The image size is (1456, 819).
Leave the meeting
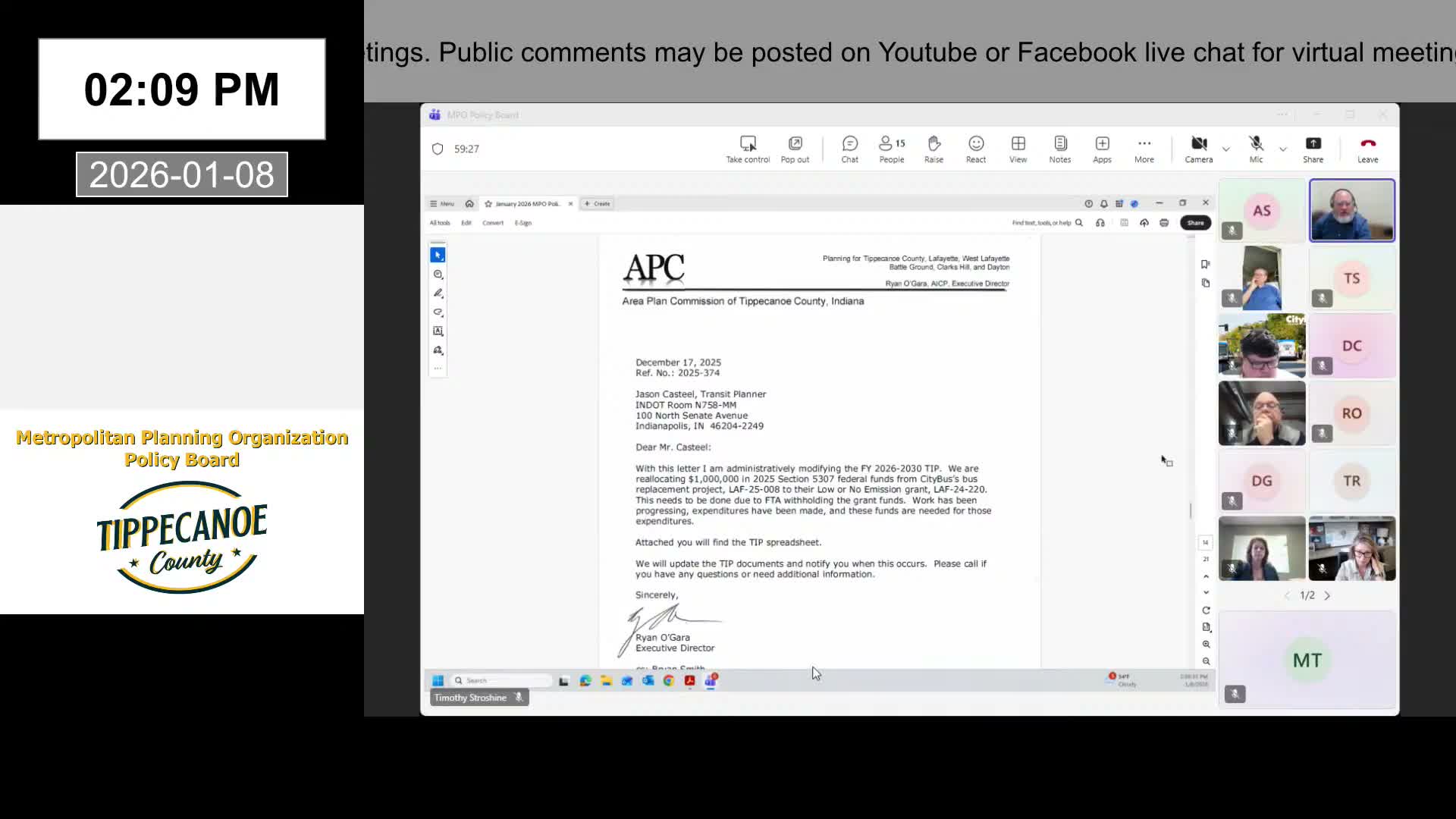click(1367, 144)
